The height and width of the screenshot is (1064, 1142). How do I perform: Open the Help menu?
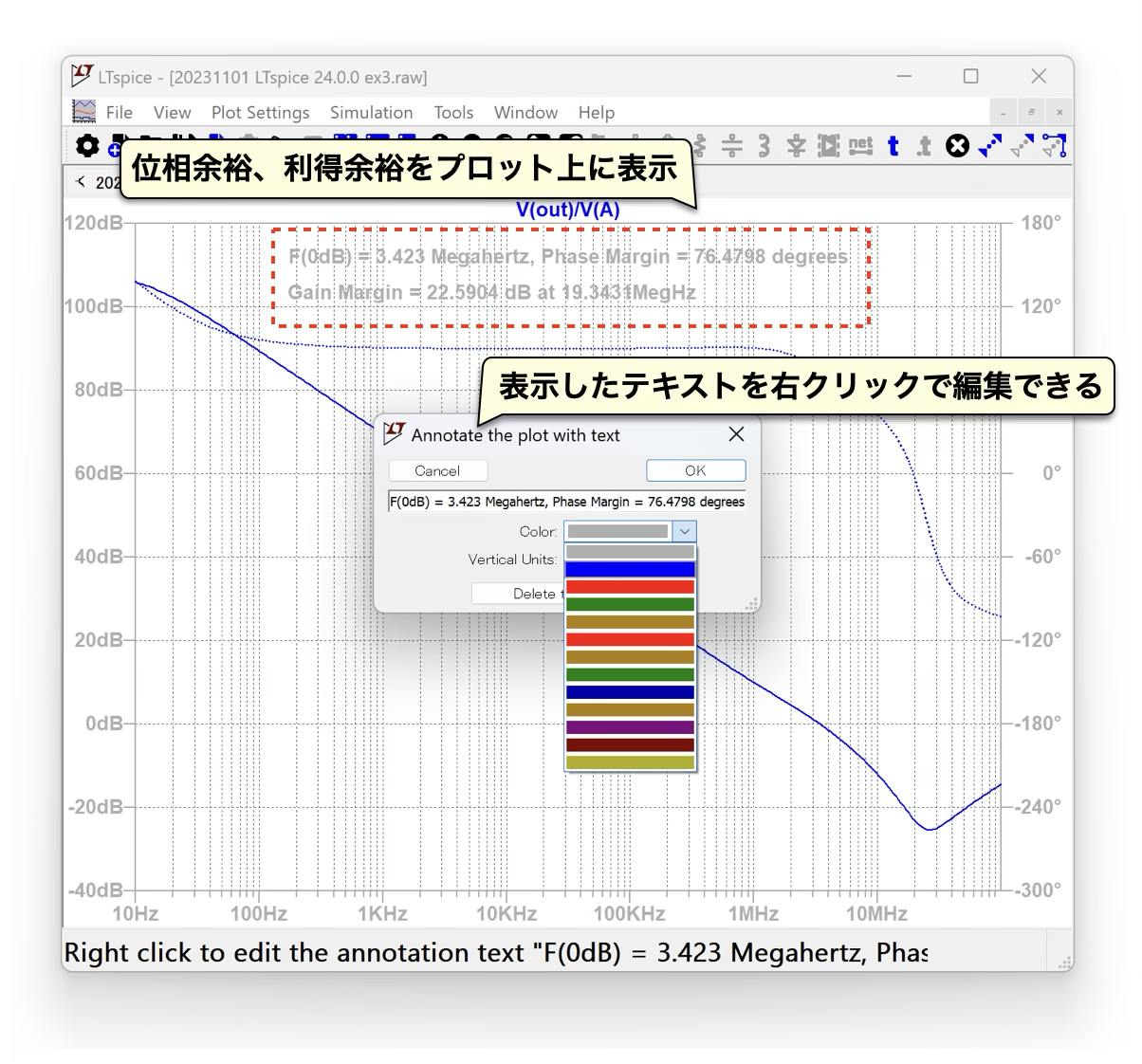point(597,112)
